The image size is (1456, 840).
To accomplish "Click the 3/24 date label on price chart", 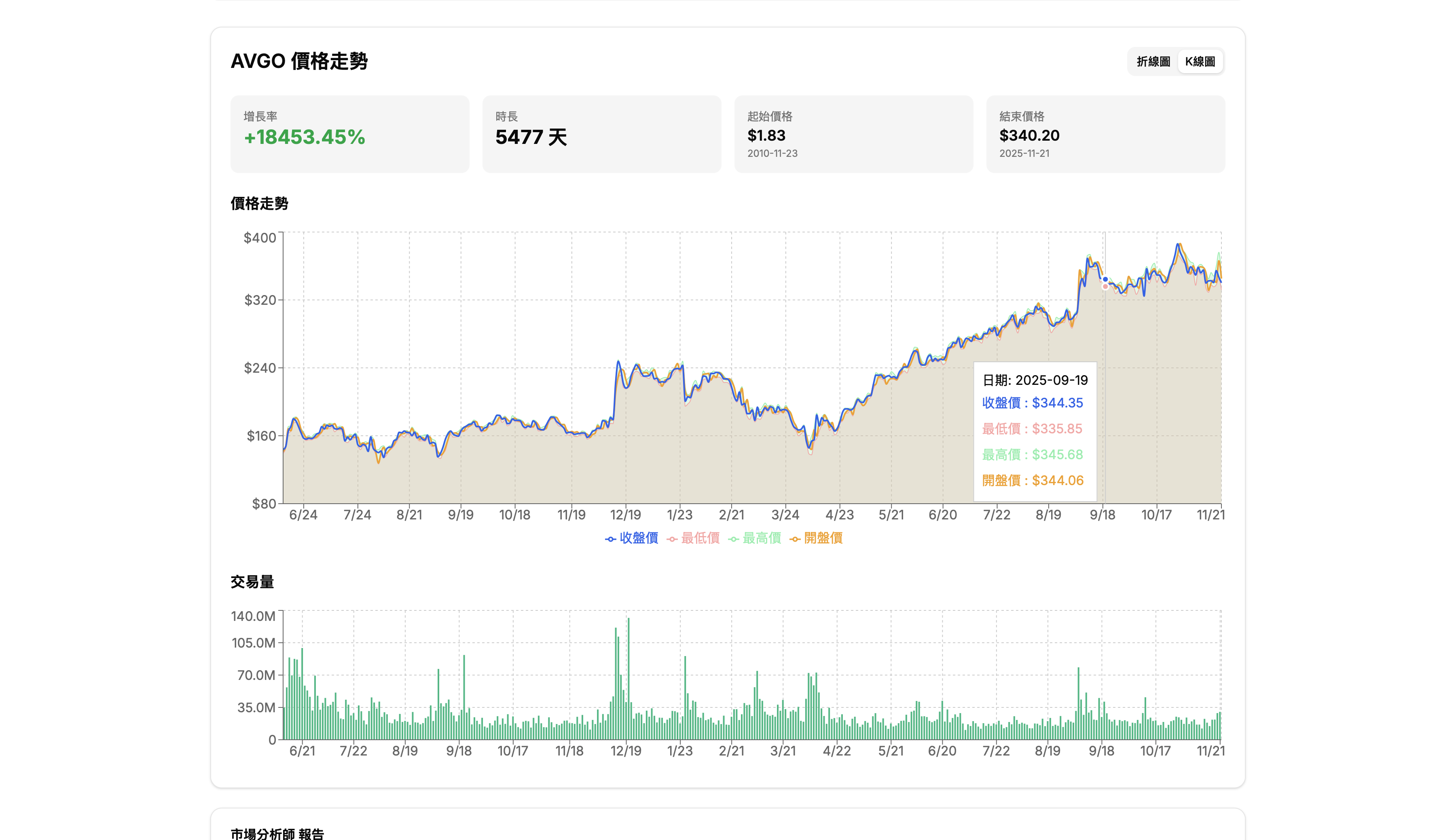I will (x=785, y=515).
